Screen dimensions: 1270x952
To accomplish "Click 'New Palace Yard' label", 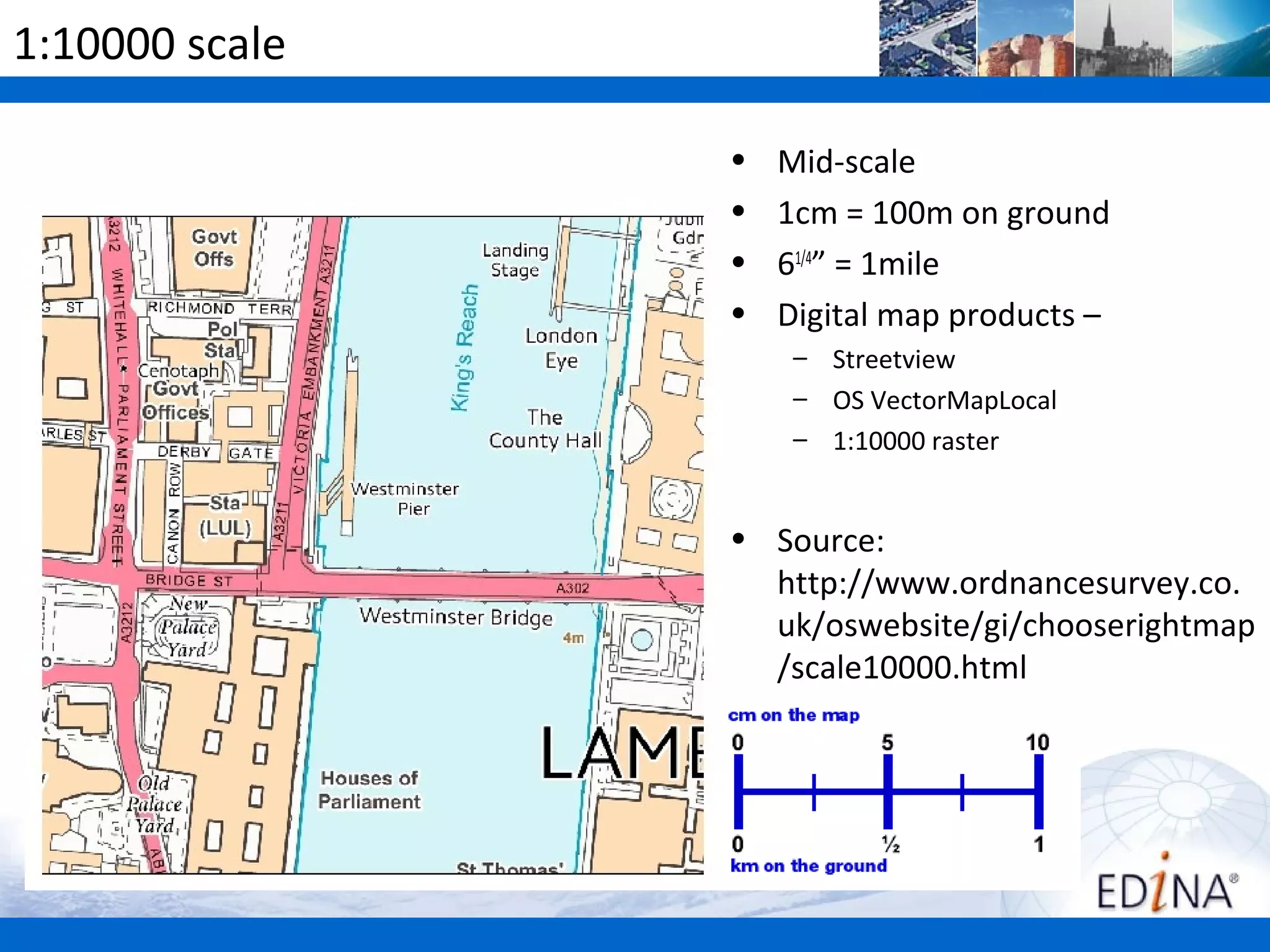I will [x=188, y=627].
